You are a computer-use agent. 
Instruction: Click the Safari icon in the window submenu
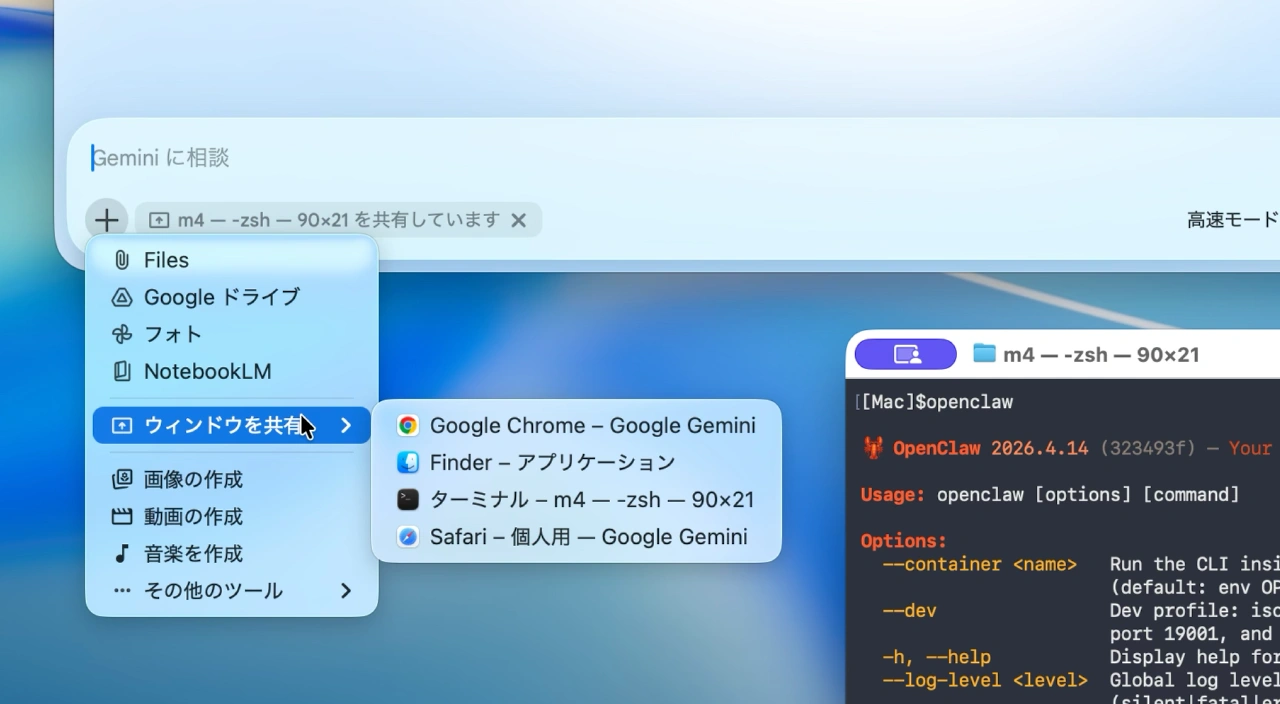[407, 537]
